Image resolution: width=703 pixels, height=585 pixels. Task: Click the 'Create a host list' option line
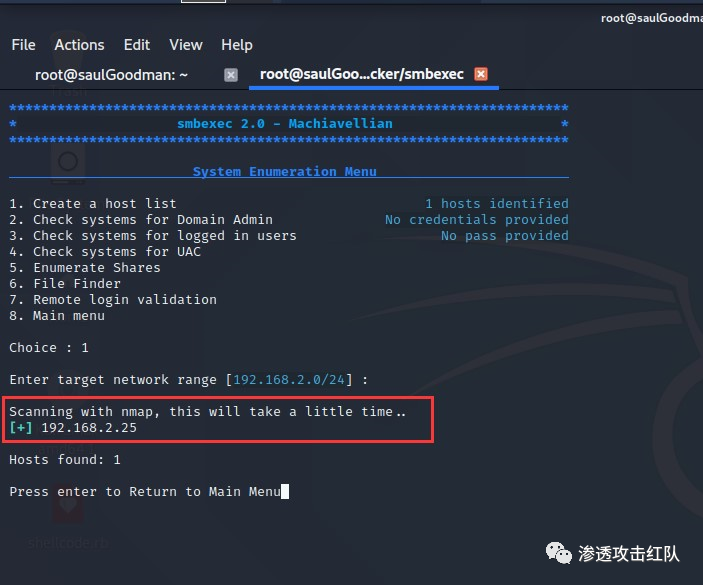point(93,204)
